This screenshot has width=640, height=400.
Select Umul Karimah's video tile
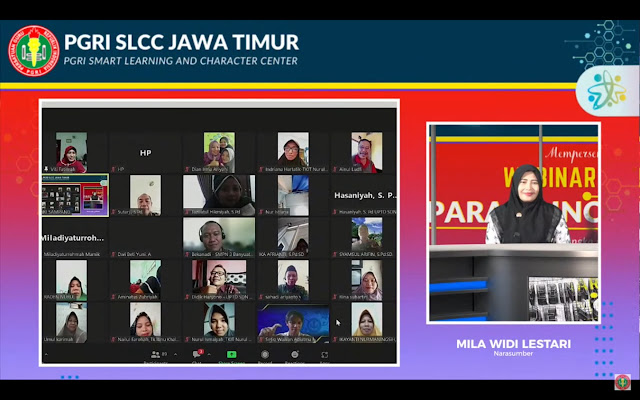tap(71, 322)
